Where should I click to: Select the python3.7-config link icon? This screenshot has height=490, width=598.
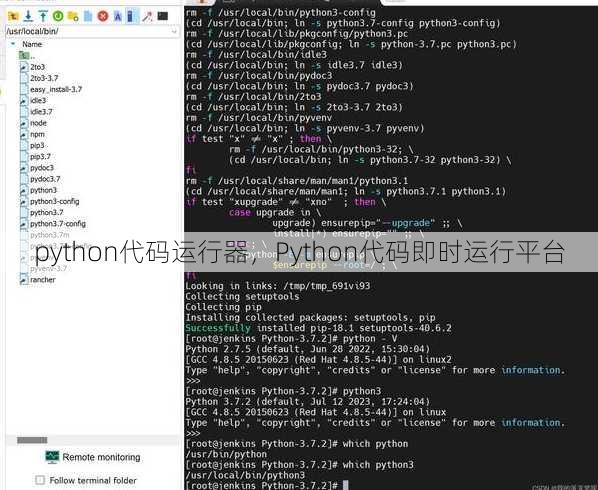tap(24, 224)
